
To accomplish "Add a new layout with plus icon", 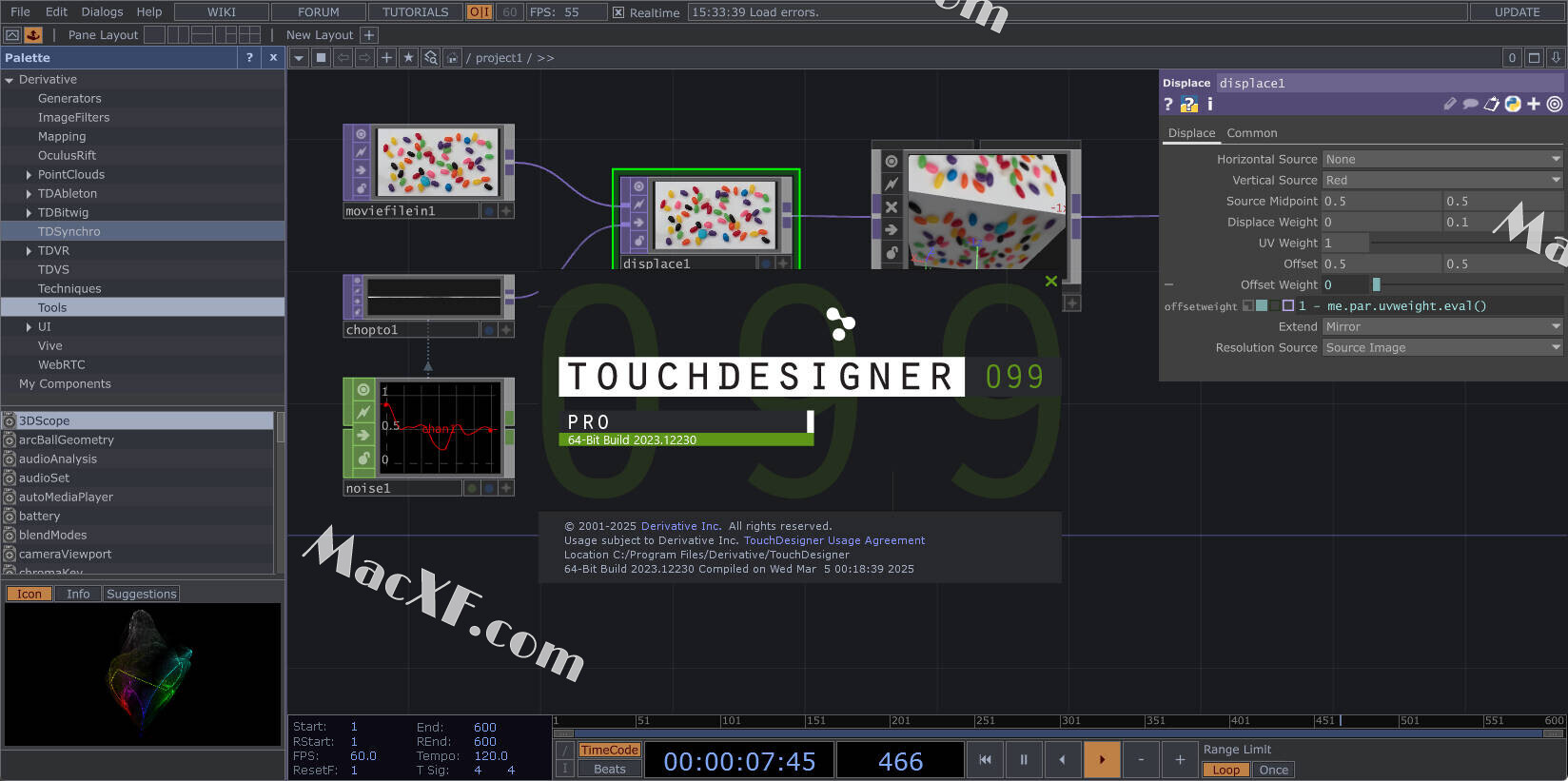I will pos(369,34).
